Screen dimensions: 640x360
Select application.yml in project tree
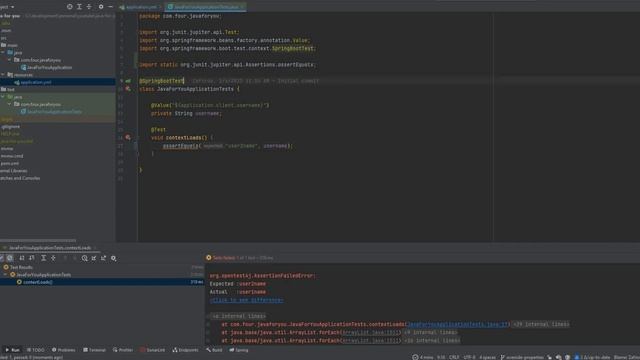click(58, 82)
